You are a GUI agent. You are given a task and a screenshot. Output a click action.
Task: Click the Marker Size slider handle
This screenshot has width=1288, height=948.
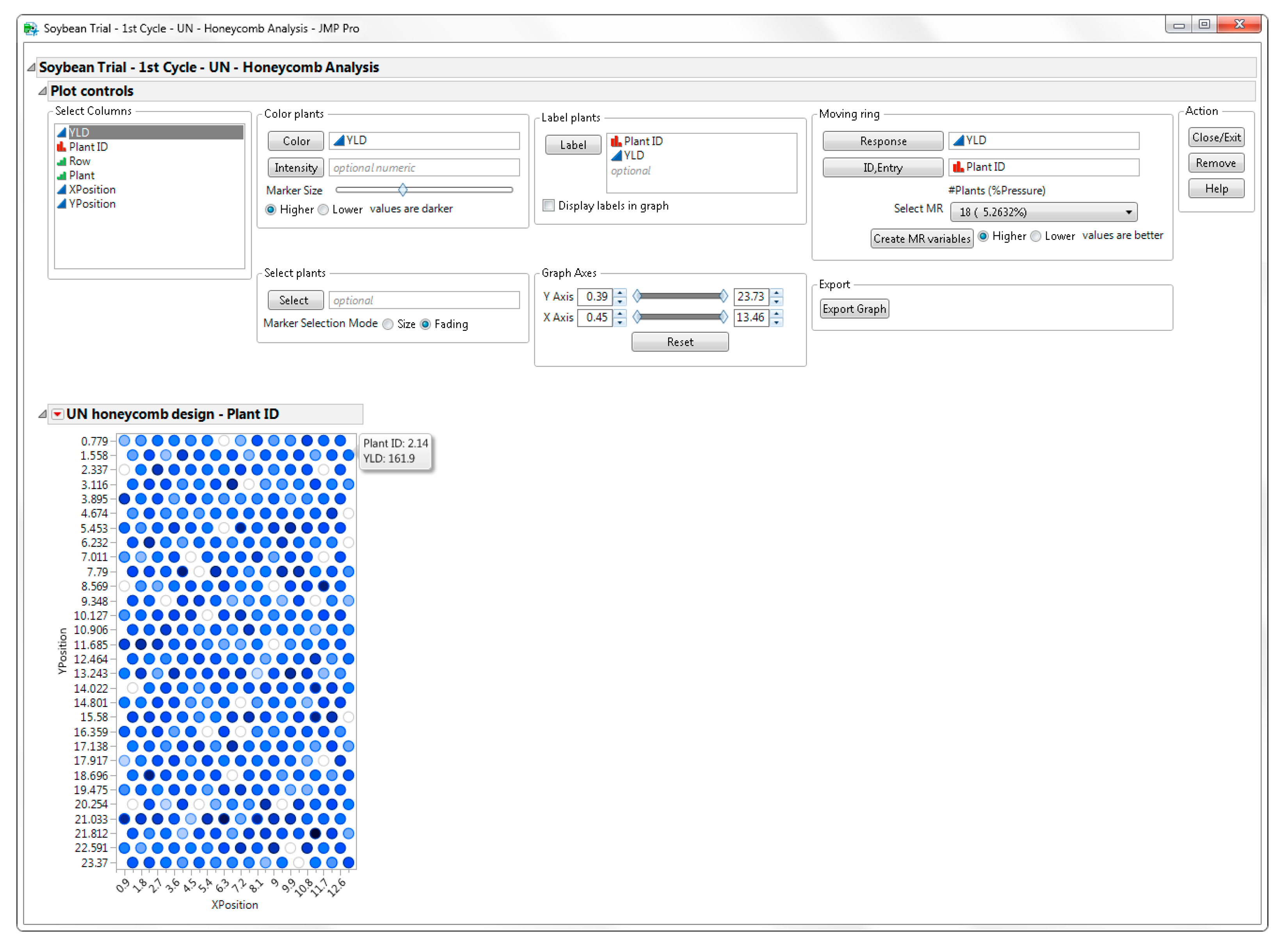coord(403,189)
